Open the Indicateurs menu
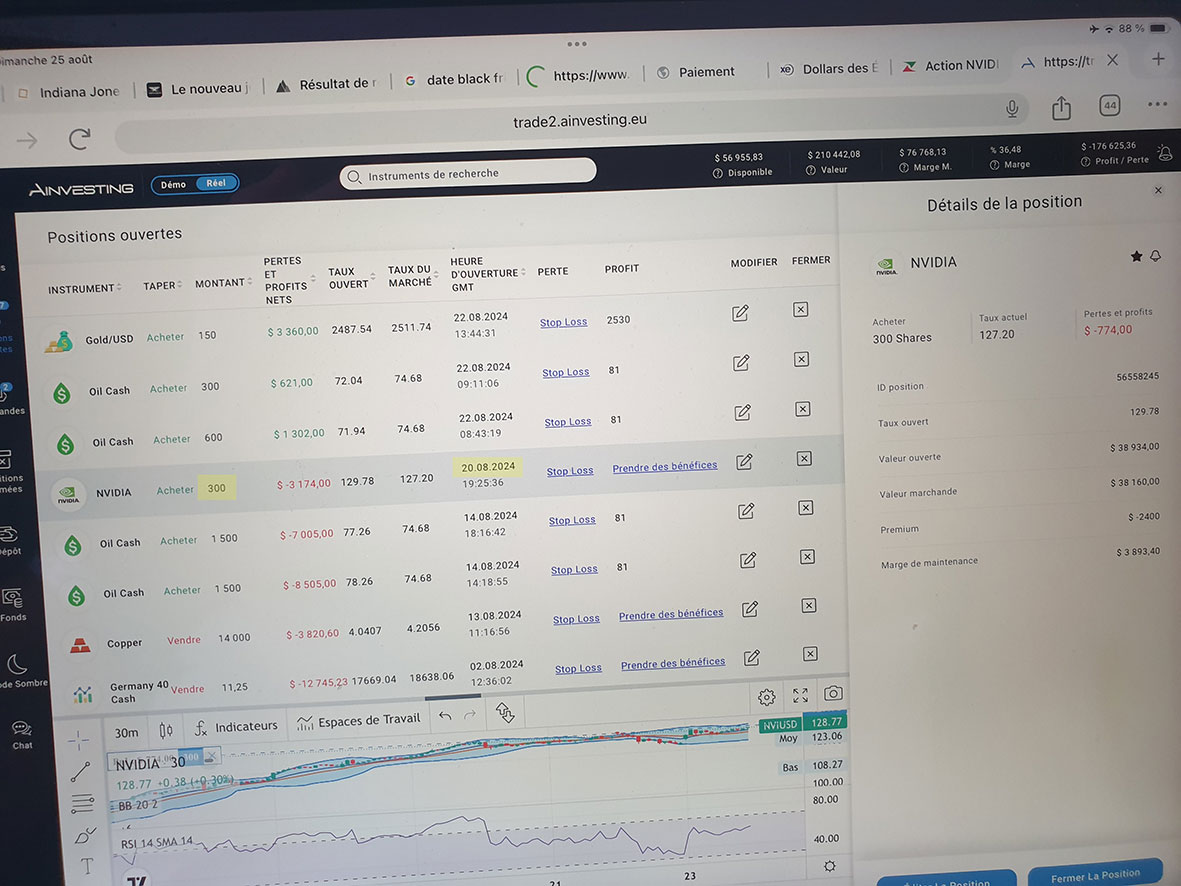The width and height of the screenshot is (1181, 886). coord(235,727)
